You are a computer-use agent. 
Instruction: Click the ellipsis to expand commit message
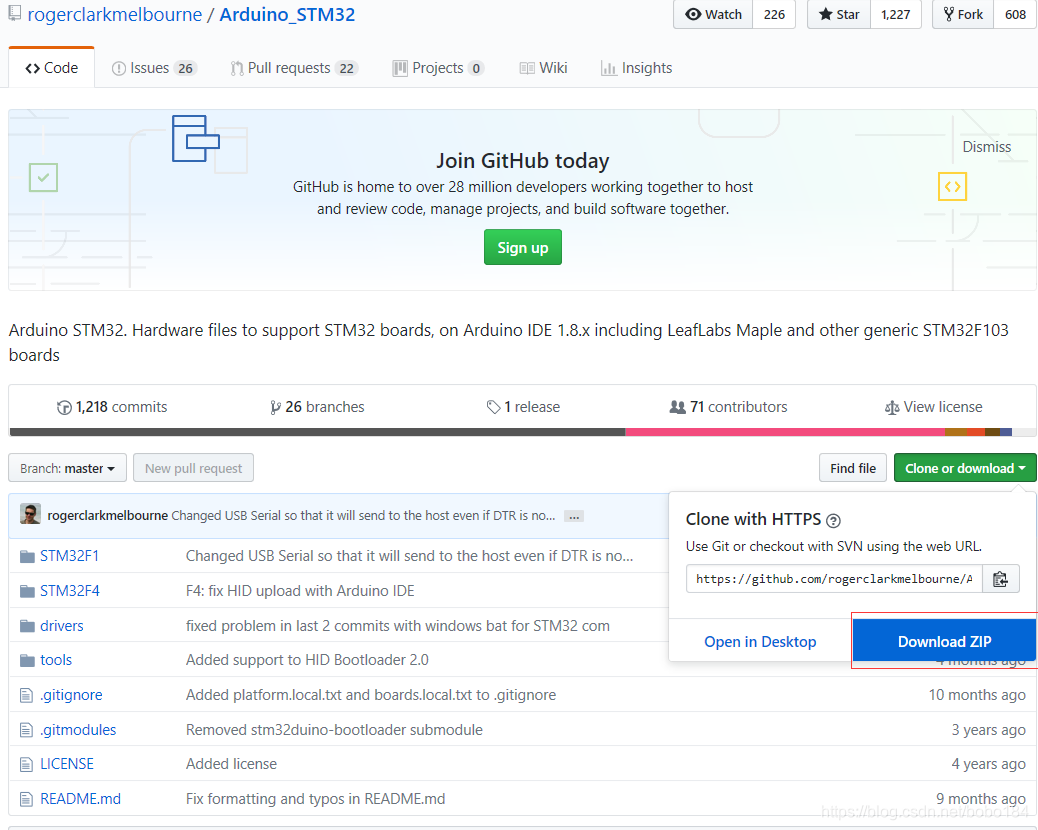[573, 516]
